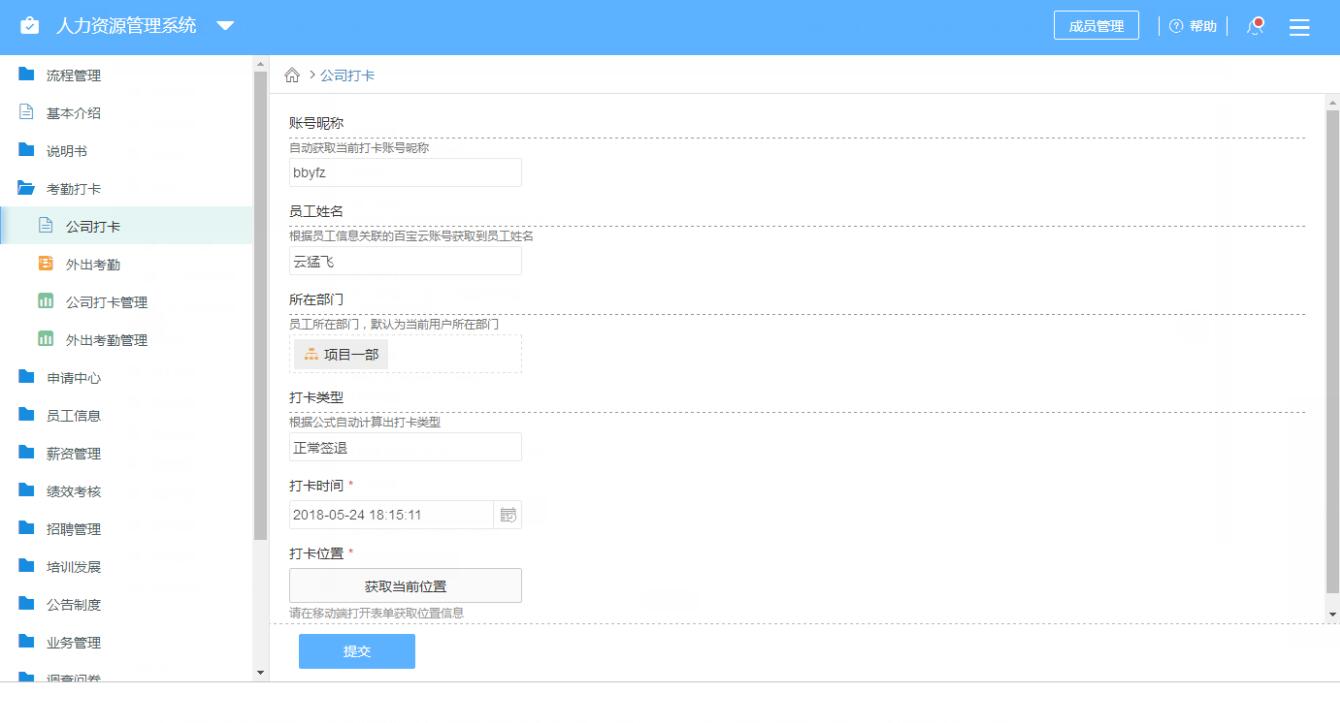Viewport: 1340px width, 723px height.
Task: Click the green 外出考勤管理 chart icon
Action: (x=45, y=340)
